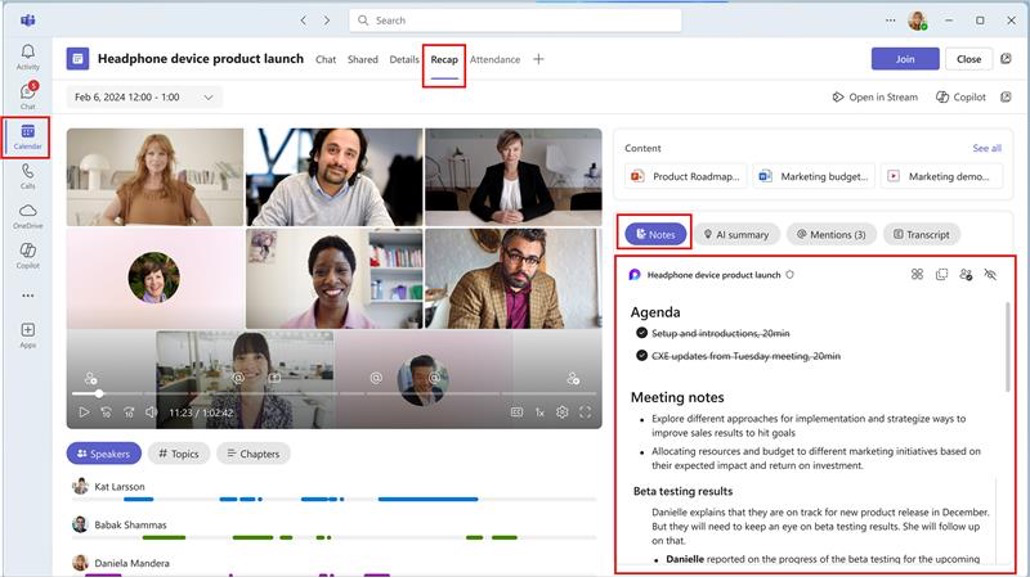Open the Calls section in sidebar
Viewport: 1030px width, 578px height.
coord(28,176)
